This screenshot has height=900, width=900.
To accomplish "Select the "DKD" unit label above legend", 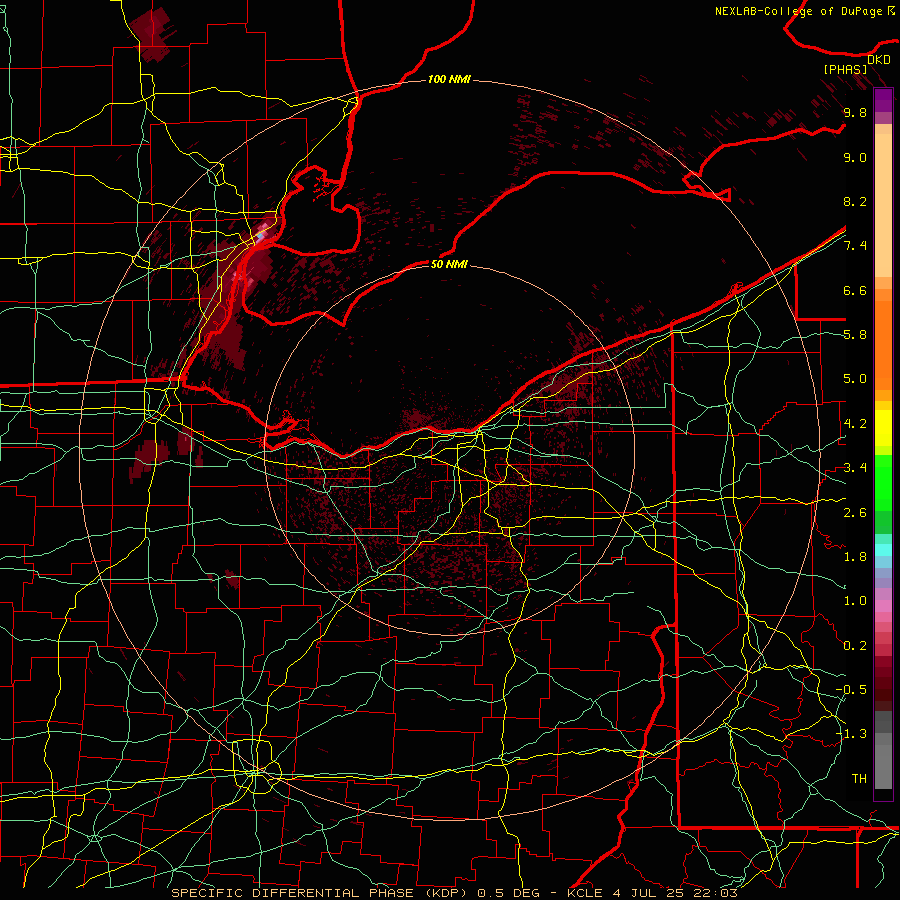I will [879, 59].
